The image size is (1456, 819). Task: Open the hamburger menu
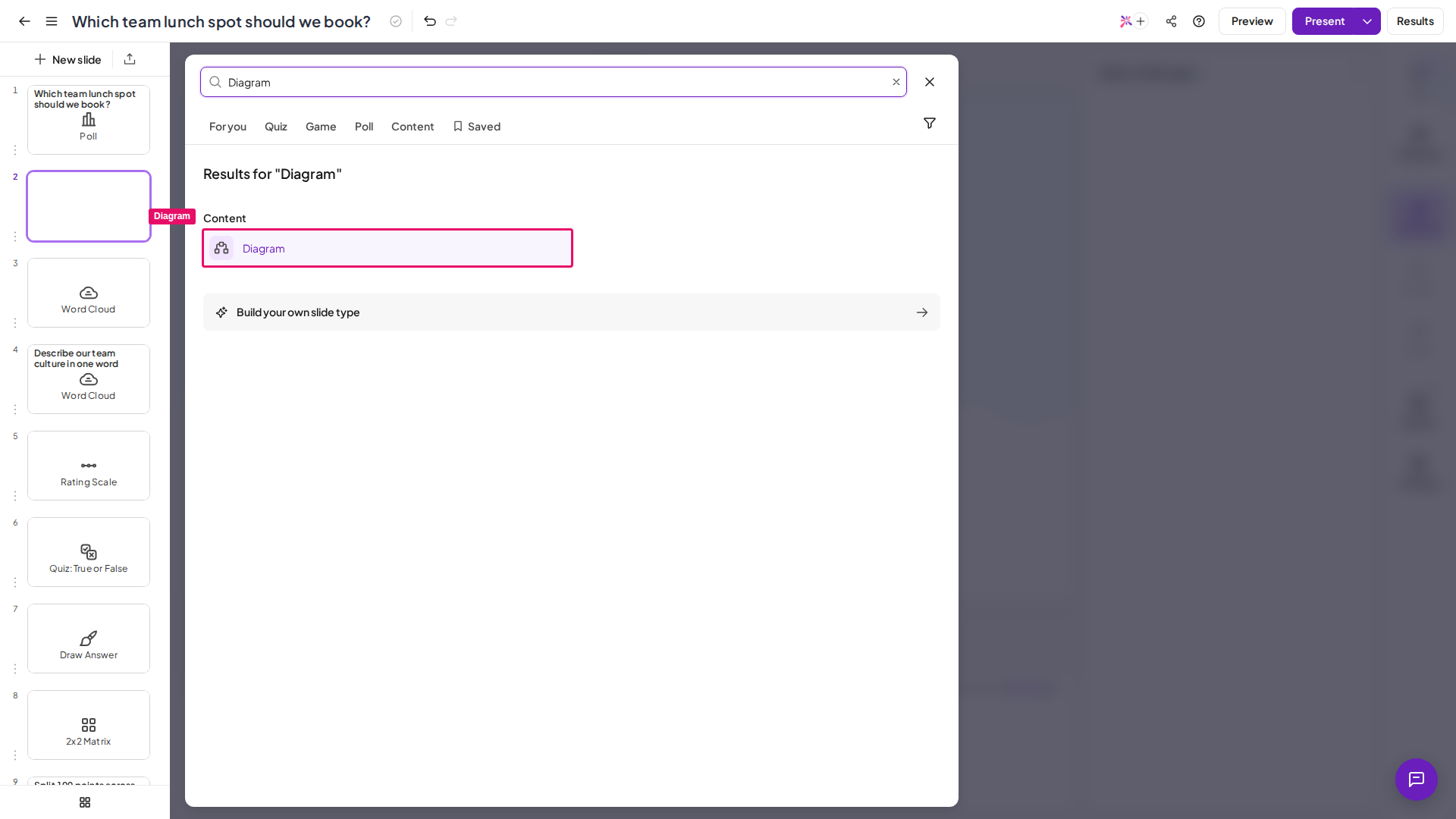pos(52,21)
